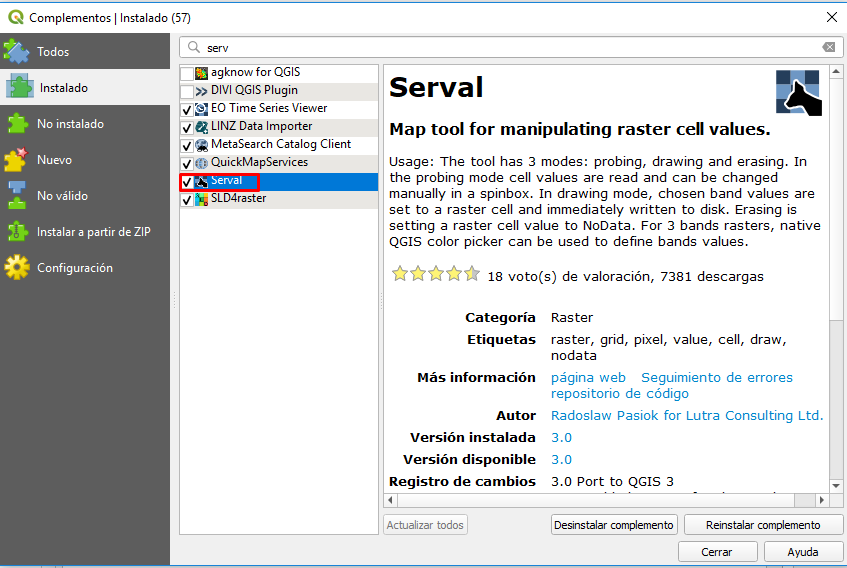The image size is (847, 568).
Task: Click the SLD4raster plugin icon
Action: pyautogui.click(x=202, y=199)
